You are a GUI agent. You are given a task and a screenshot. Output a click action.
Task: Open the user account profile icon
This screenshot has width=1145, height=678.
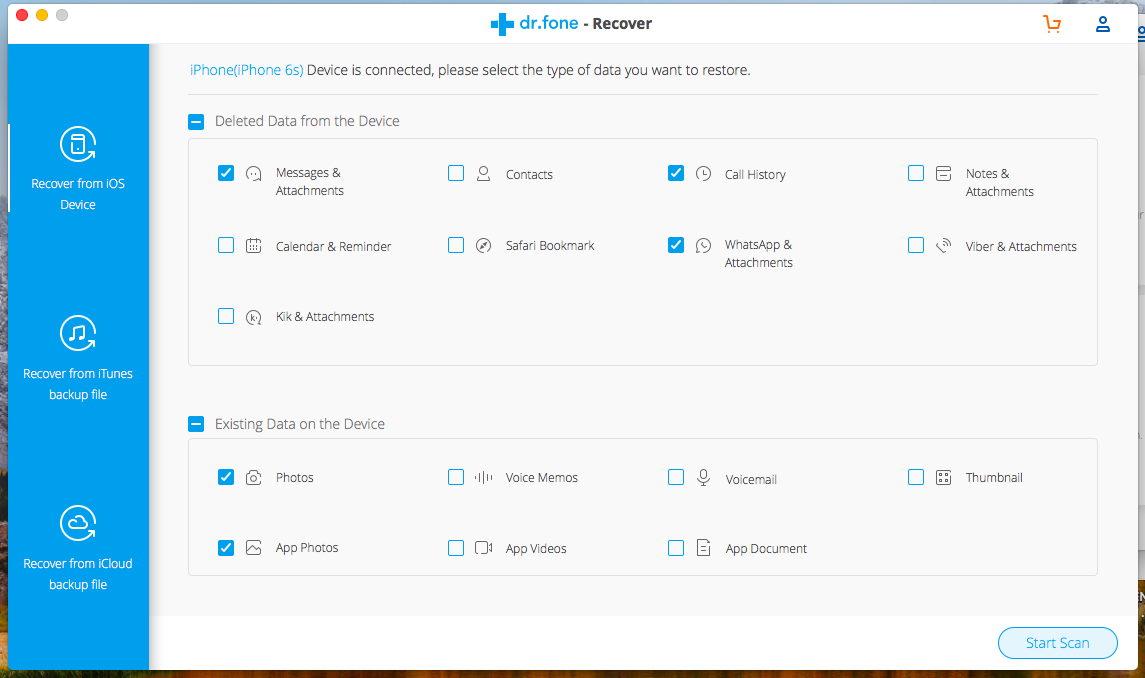click(1103, 24)
